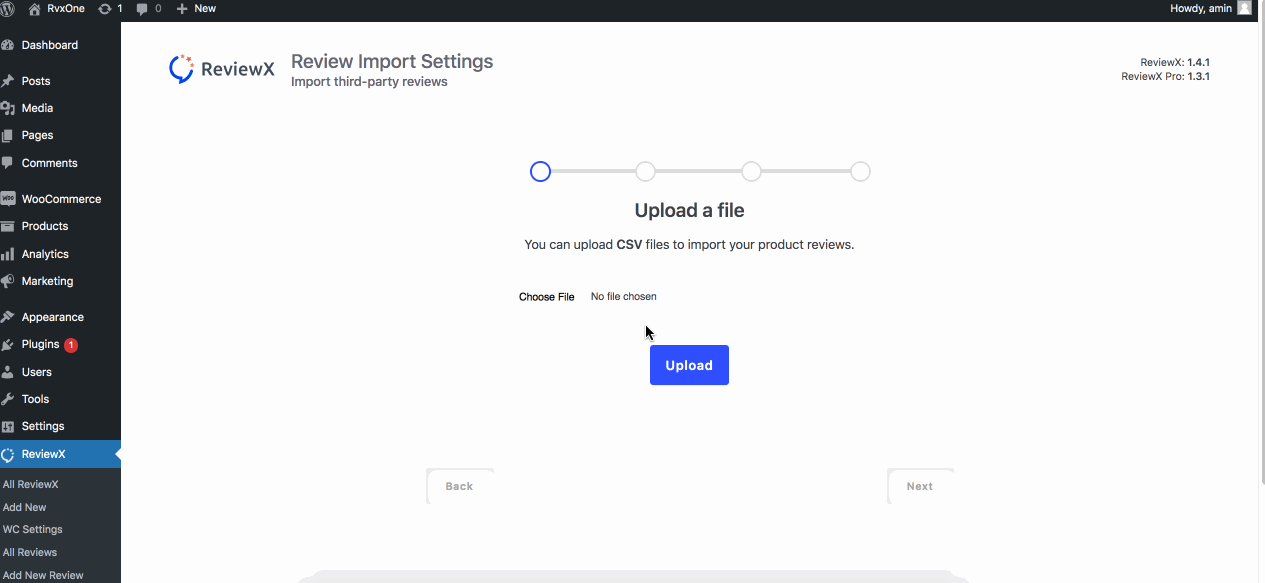The width and height of the screenshot is (1265, 583).
Task: Click the plus New button in the admin bar
Action: (x=196, y=8)
